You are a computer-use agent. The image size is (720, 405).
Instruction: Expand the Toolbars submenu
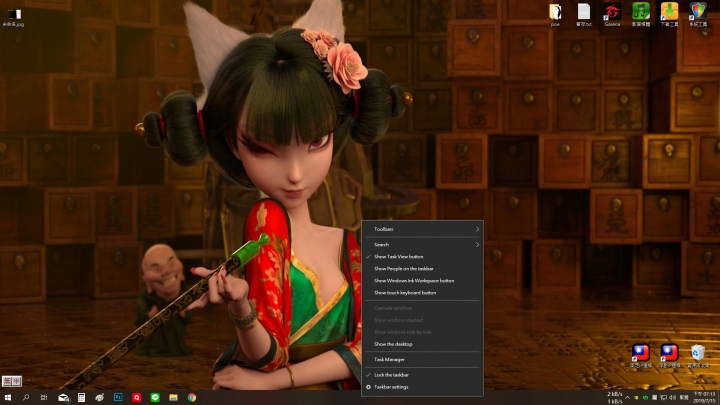(x=422, y=229)
